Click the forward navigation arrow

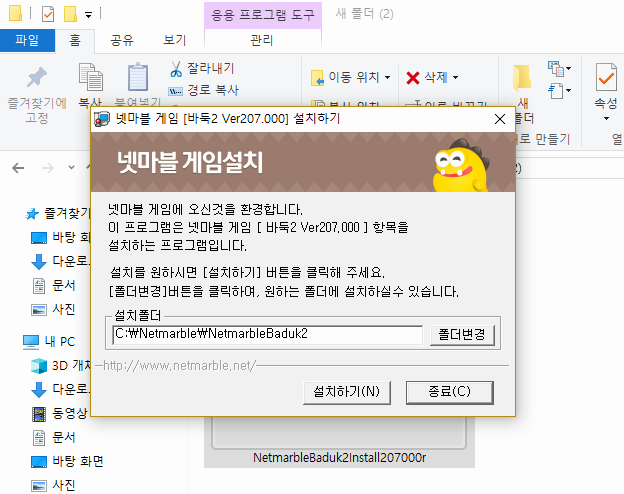48,168
